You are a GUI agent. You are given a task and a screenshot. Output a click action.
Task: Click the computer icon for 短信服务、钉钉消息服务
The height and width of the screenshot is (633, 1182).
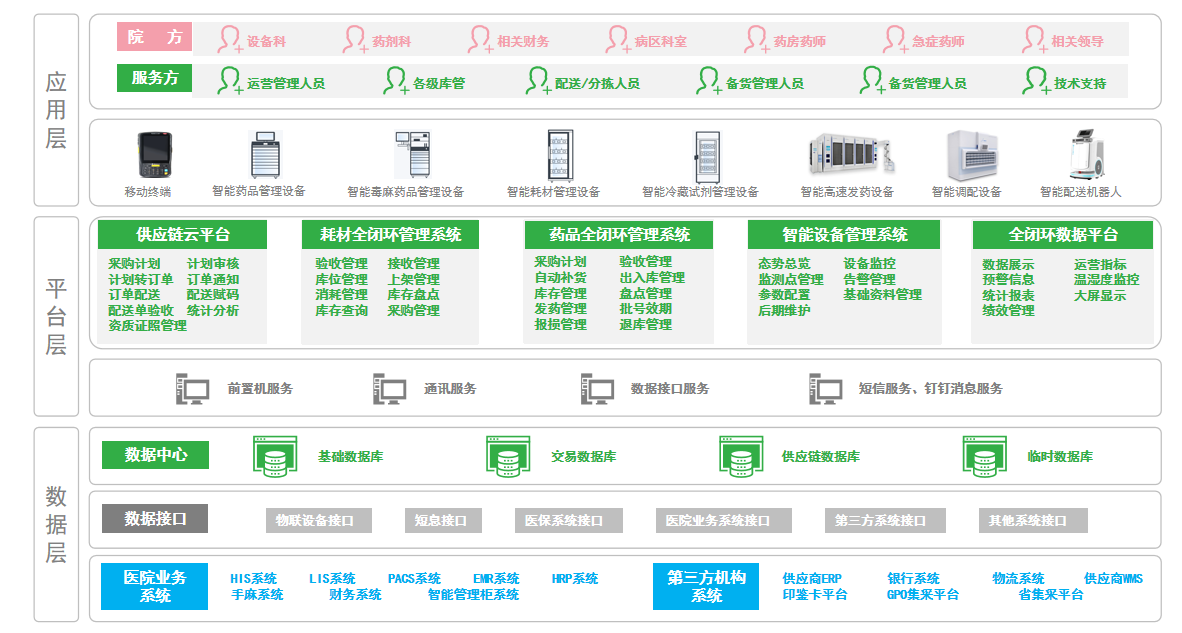825,389
